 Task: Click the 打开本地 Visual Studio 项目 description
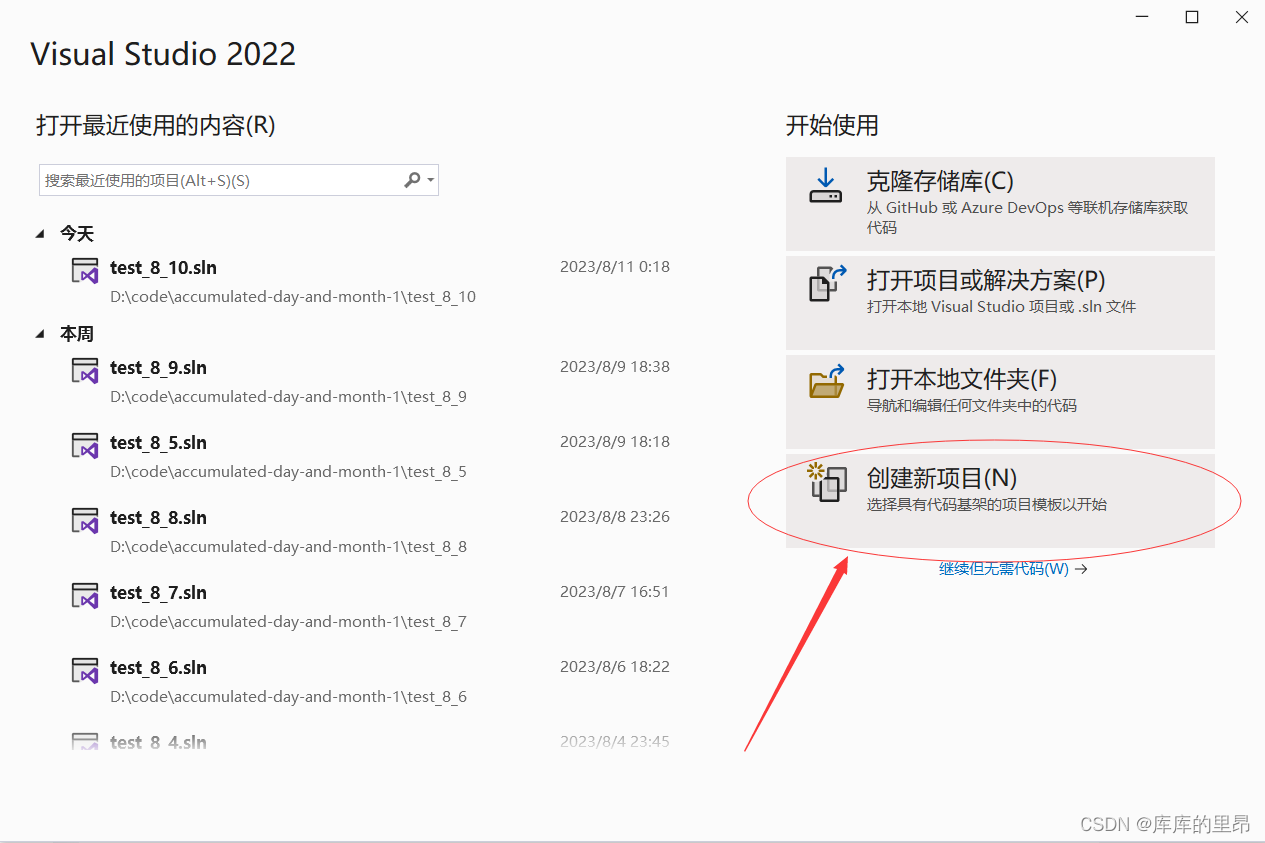pos(1001,307)
